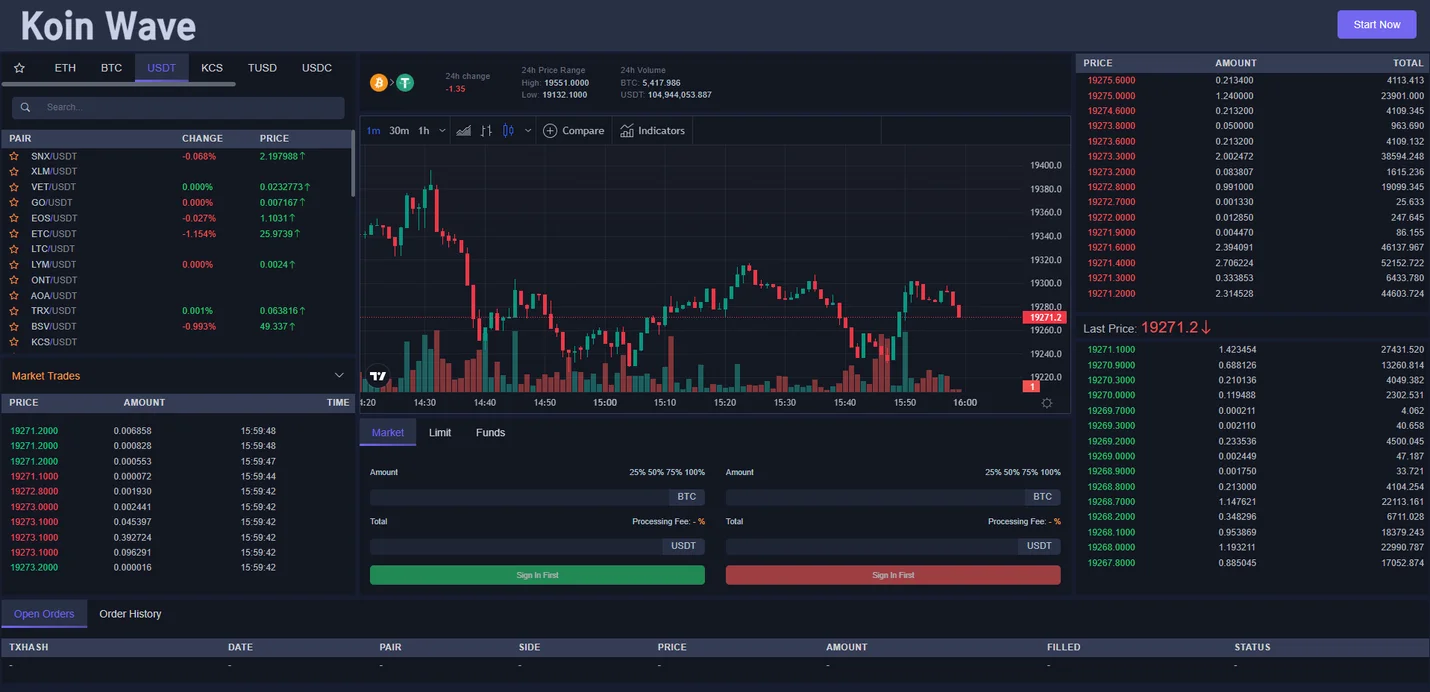Click the Start Now button
The height and width of the screenshot is (692, 1430).
click(x=1377, y=25)
